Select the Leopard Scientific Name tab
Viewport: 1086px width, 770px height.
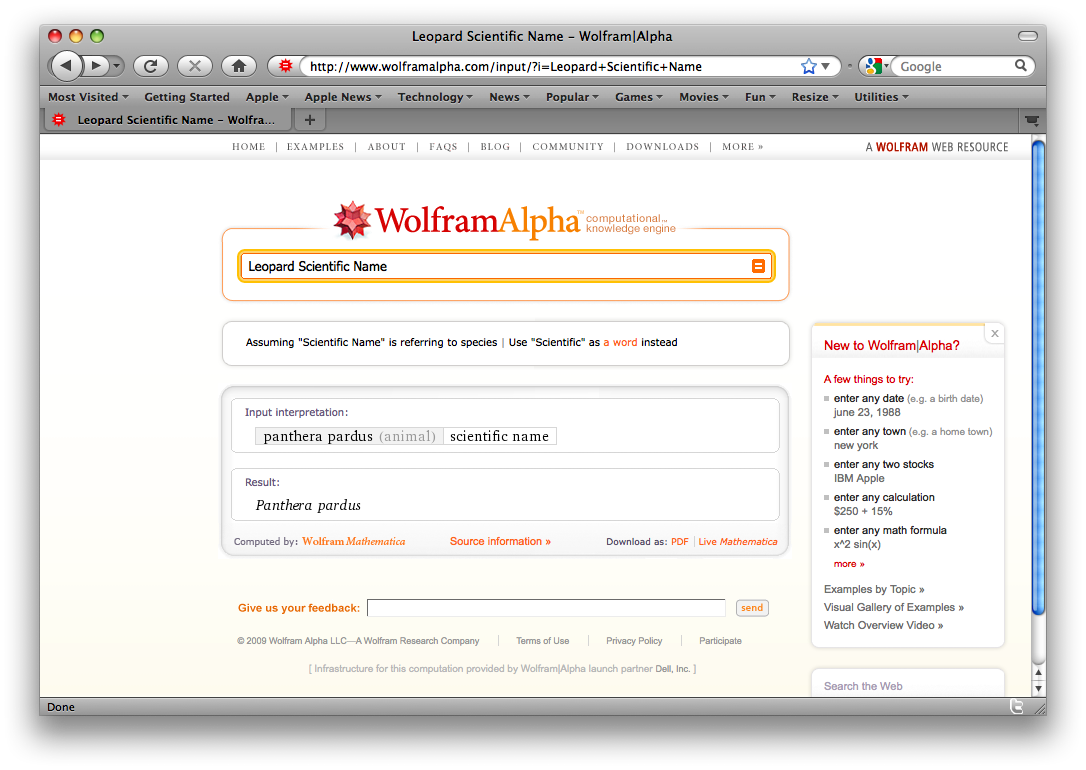(166, 120)
